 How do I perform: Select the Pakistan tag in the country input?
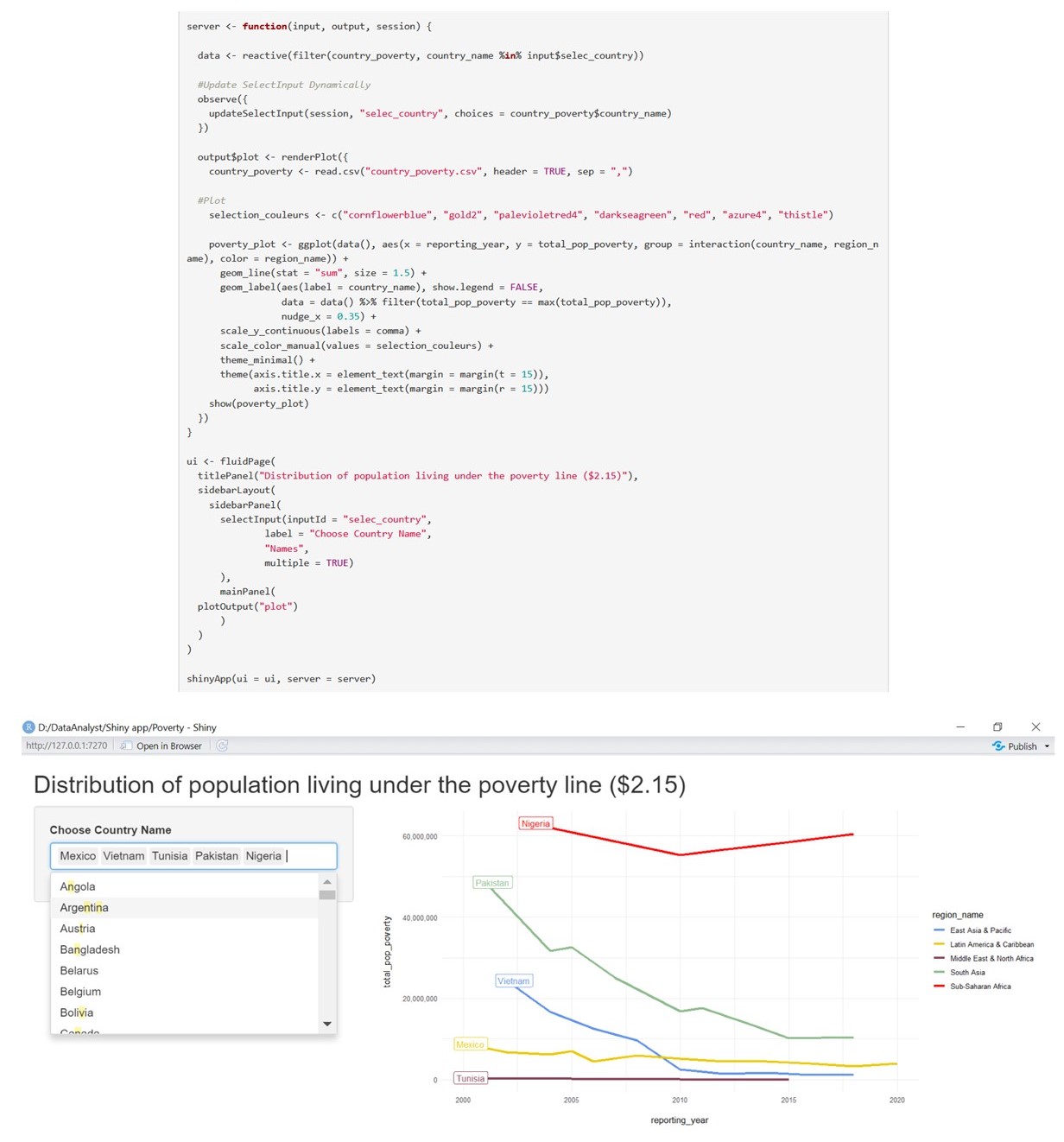point(216,856)
